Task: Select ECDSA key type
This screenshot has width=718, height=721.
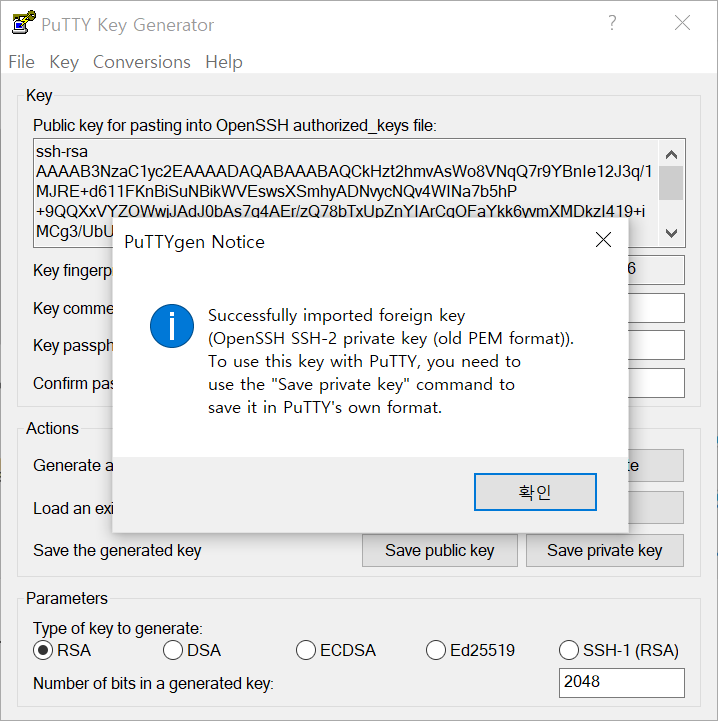Action: 336,650
